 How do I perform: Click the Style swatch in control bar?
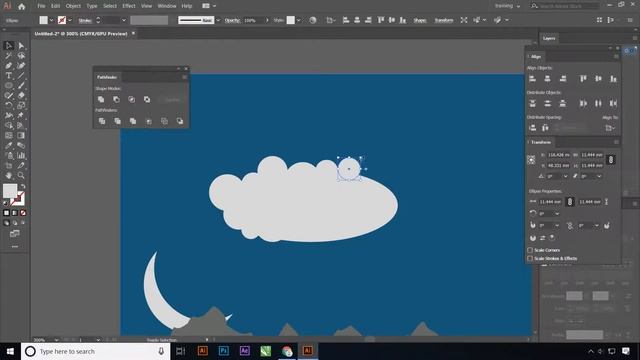pyautogui.click(x=290, y=20)
